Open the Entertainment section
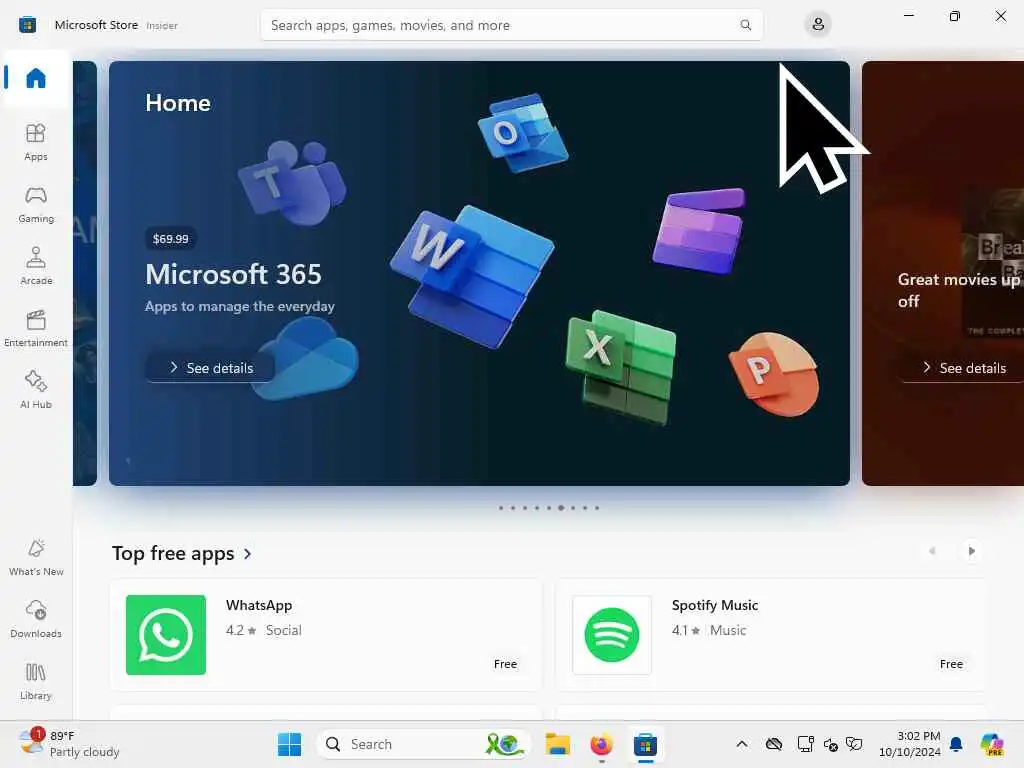This screenshot has height=768, width=1024. coord(36,328)
